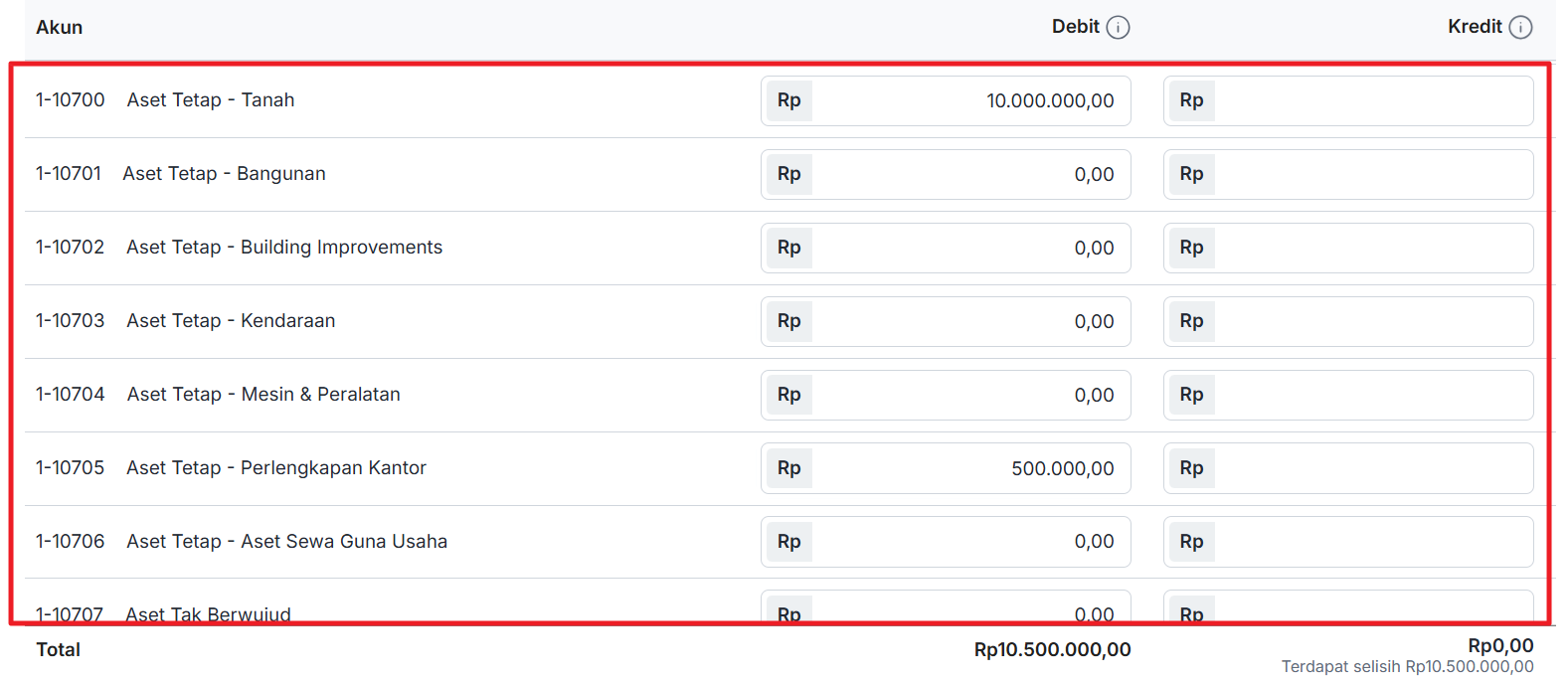Click Kredit field for Mesin & Peralatan
This screenshot has height=683, width=1568.
tap(1372, 395)
